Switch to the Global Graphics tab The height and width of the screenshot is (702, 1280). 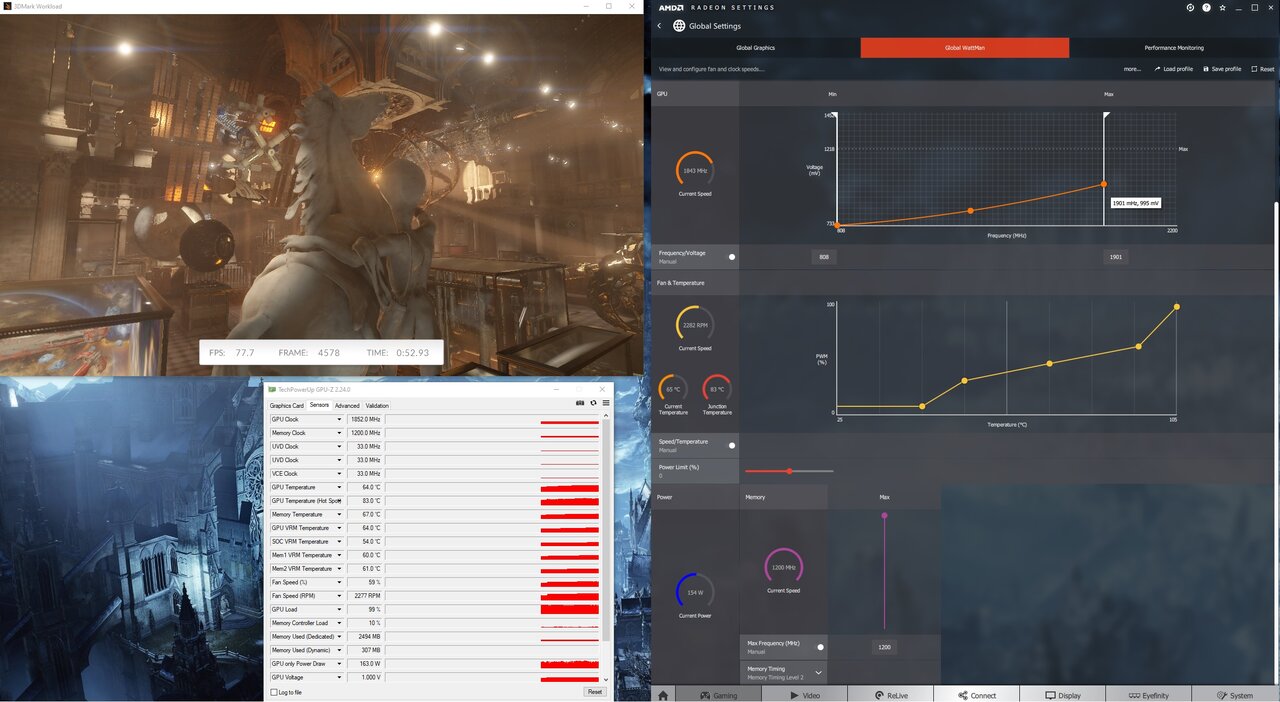click(x=755, y=48)
